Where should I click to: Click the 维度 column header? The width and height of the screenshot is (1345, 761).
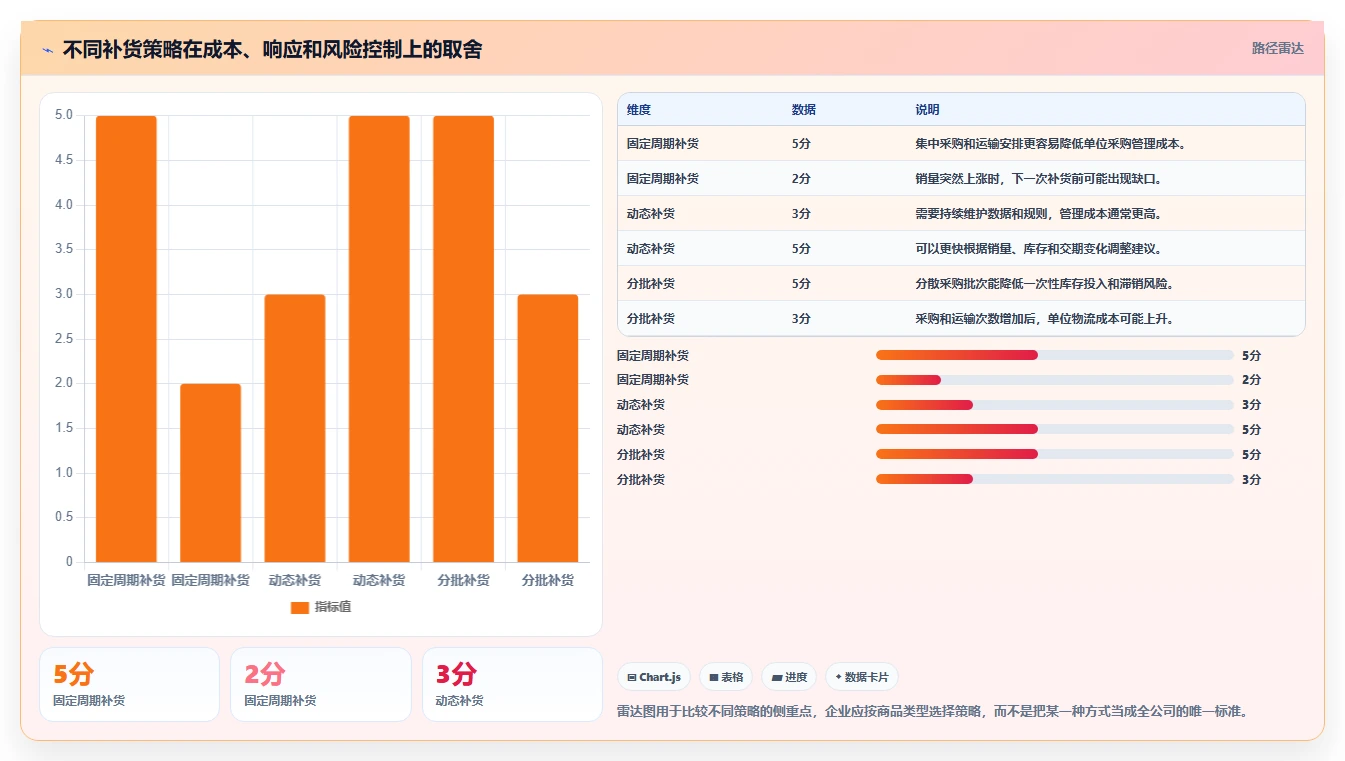click(x=639, y=110)
